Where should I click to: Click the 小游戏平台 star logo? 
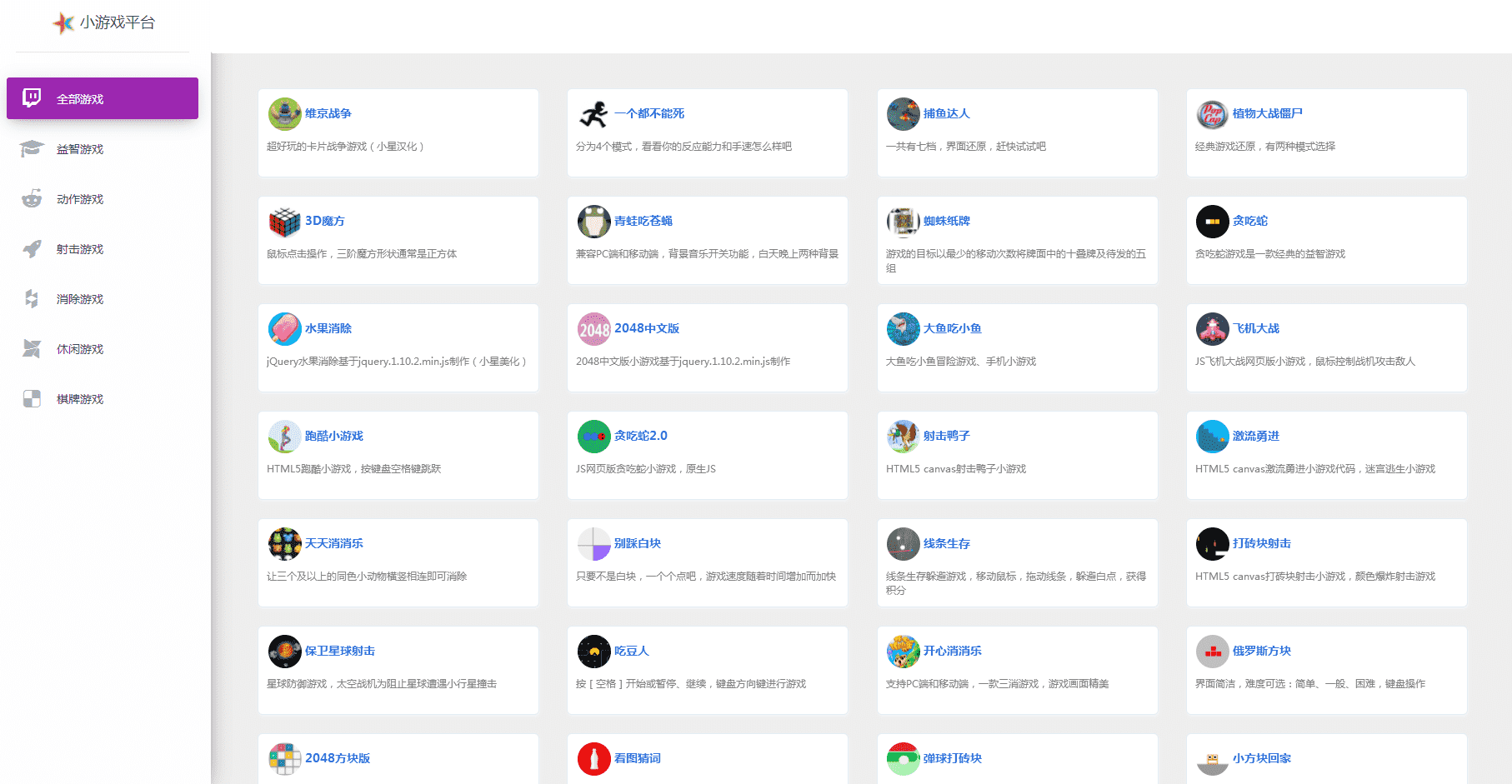63,22
